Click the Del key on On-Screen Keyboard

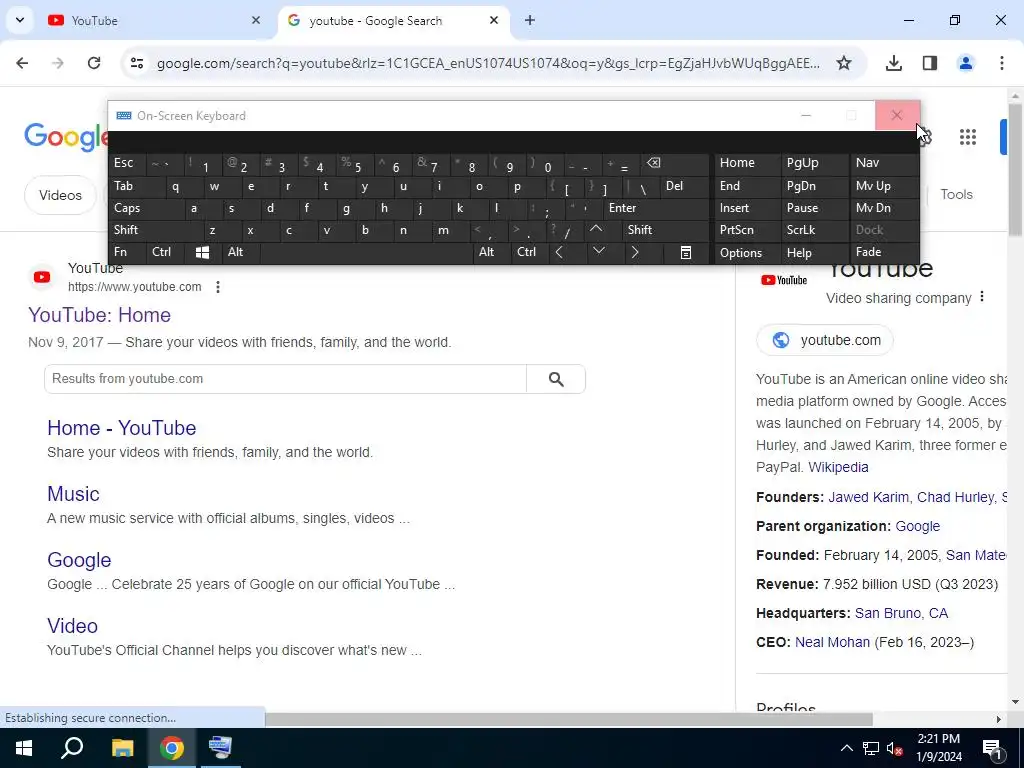click(684, 186)
